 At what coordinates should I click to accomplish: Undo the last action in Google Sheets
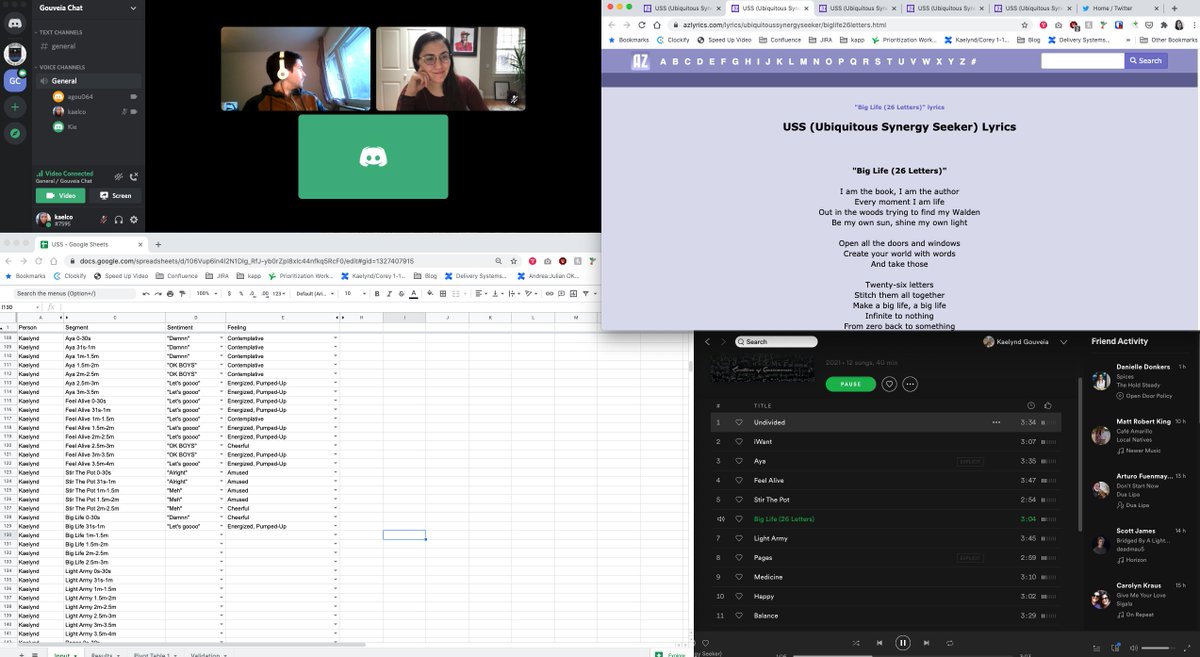click(x=146, y=293)
